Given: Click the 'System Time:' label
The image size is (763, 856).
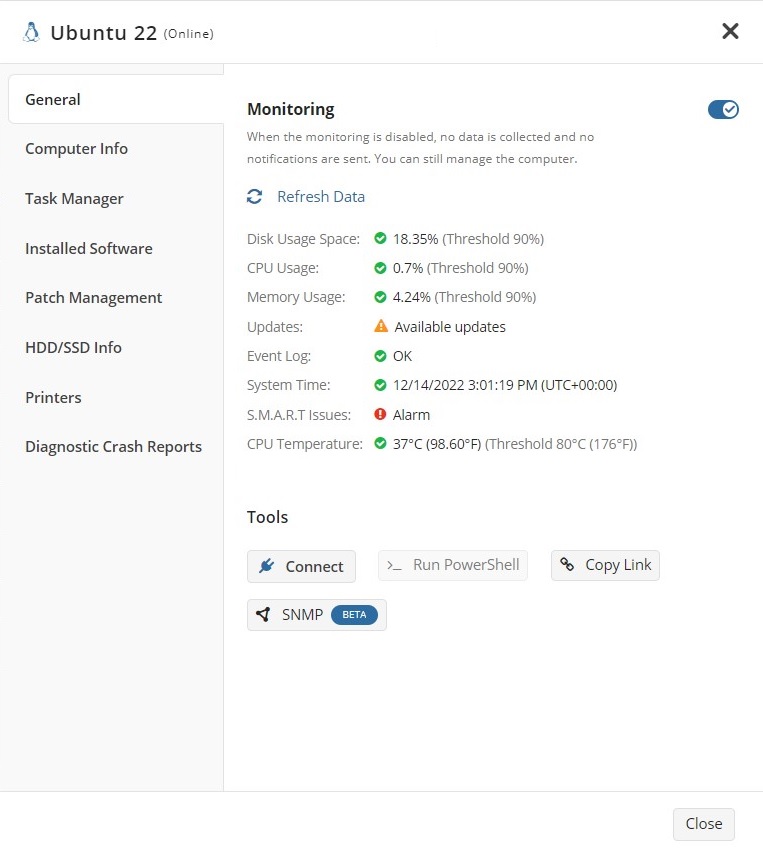Looking at the screenshot, I should [289, 385].
